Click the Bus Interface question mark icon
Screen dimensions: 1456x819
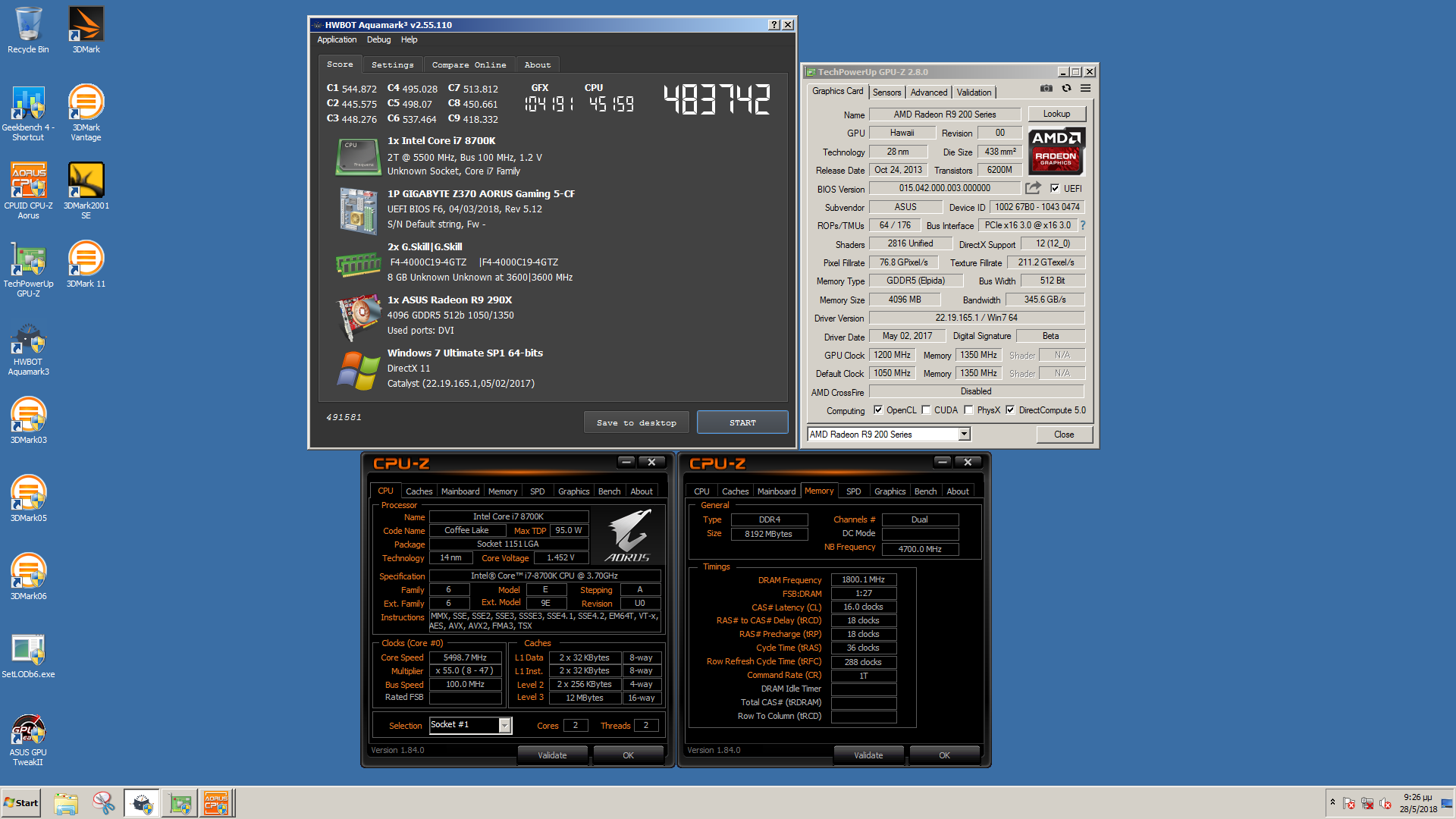[x=1083, y=225]
